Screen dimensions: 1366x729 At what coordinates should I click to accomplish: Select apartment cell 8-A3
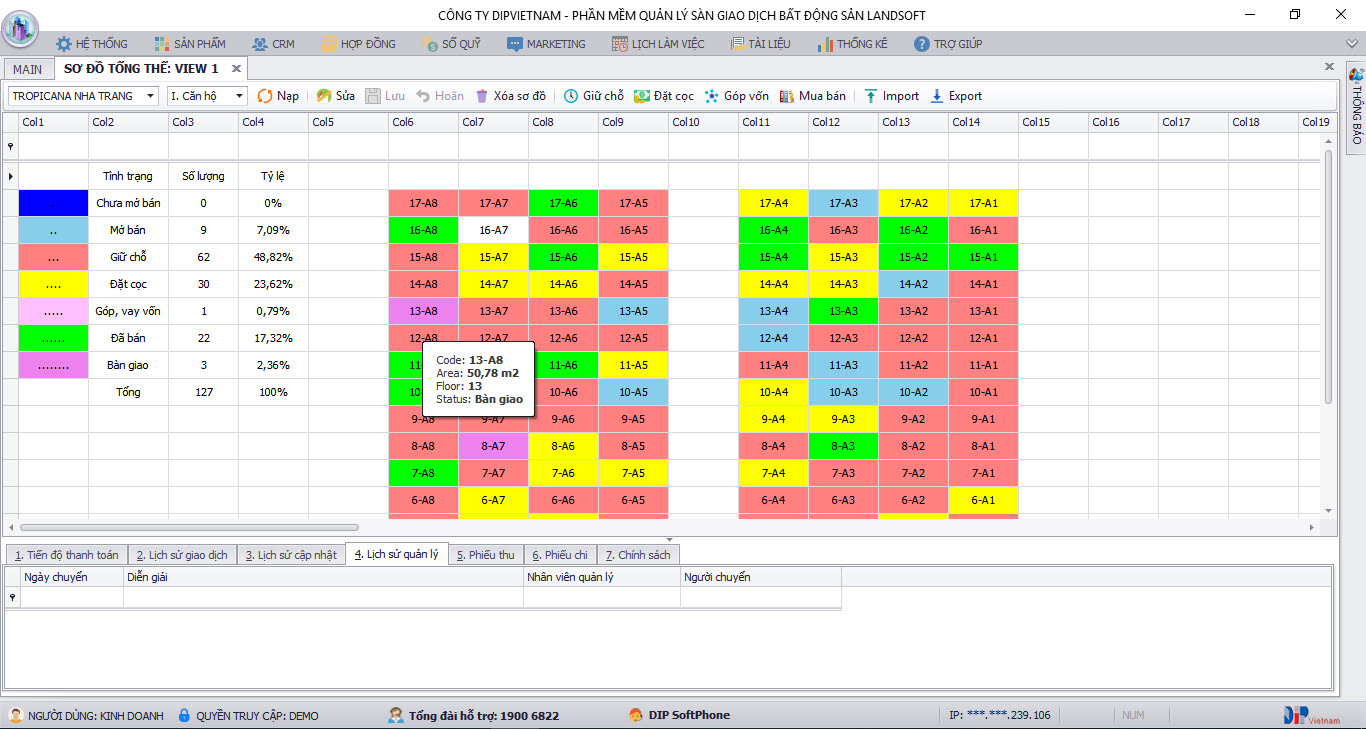click(x=843, y=446)
